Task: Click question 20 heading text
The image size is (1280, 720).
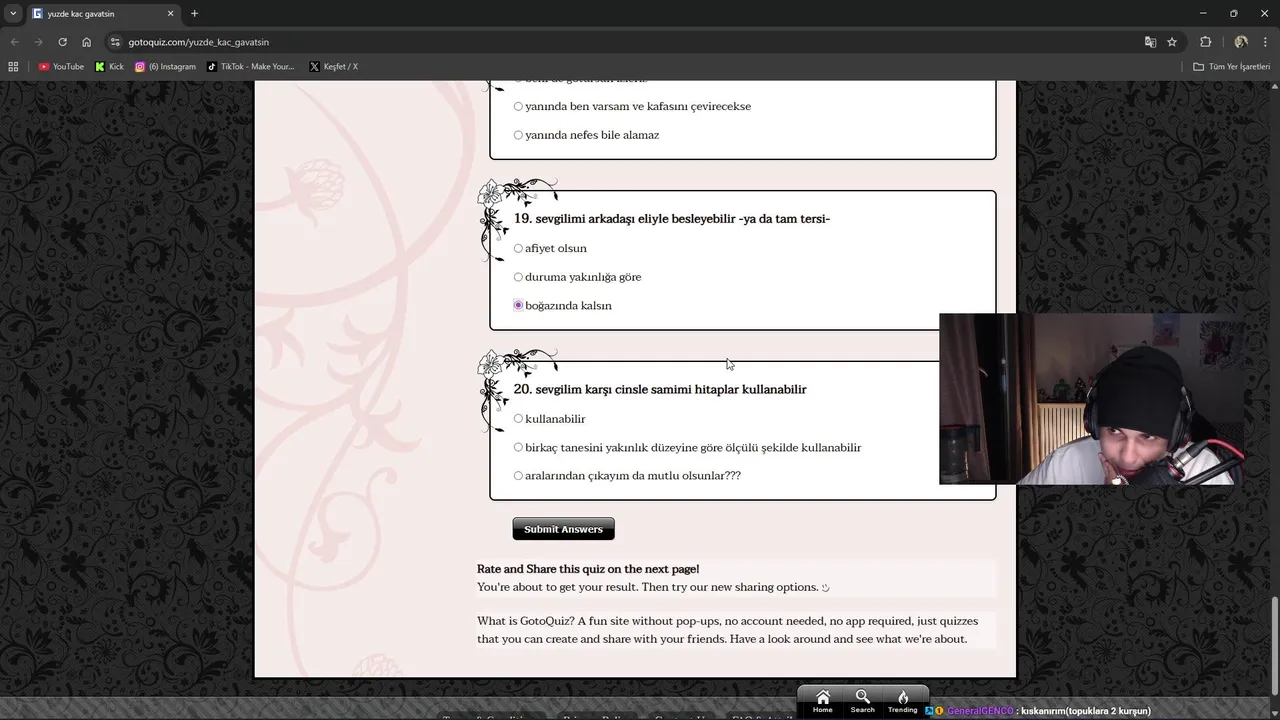Action: (x=660, y=389)
